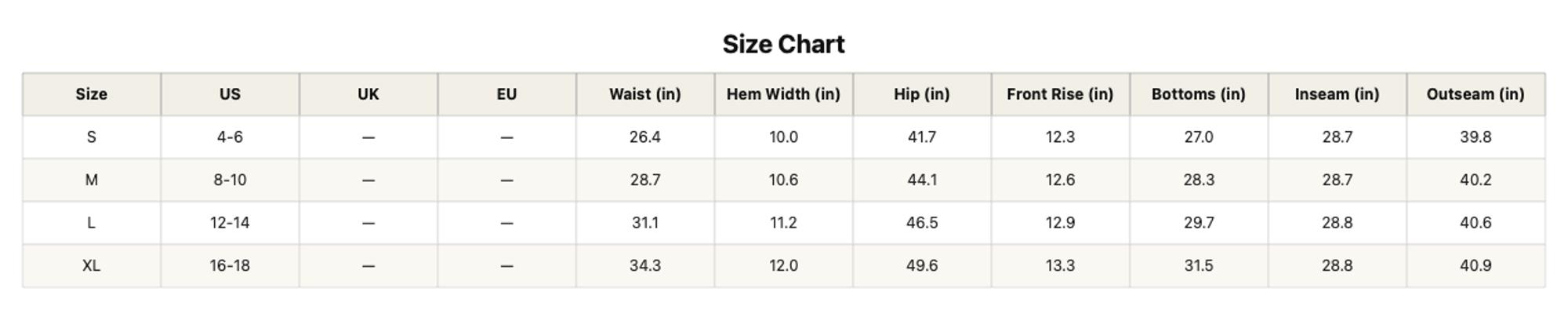Click the front rise 12.3 cell

point(1060,137)
